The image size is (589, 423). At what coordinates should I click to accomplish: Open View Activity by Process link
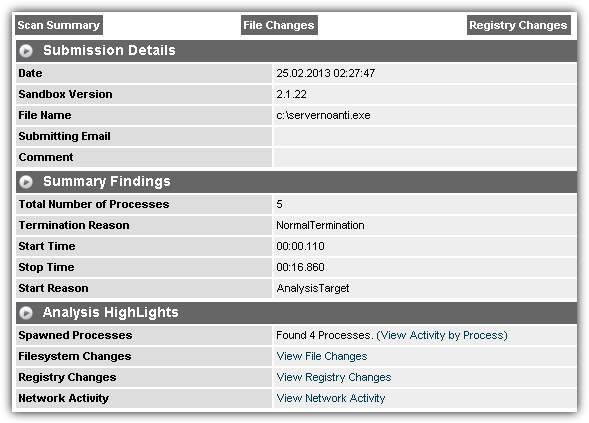442,335
